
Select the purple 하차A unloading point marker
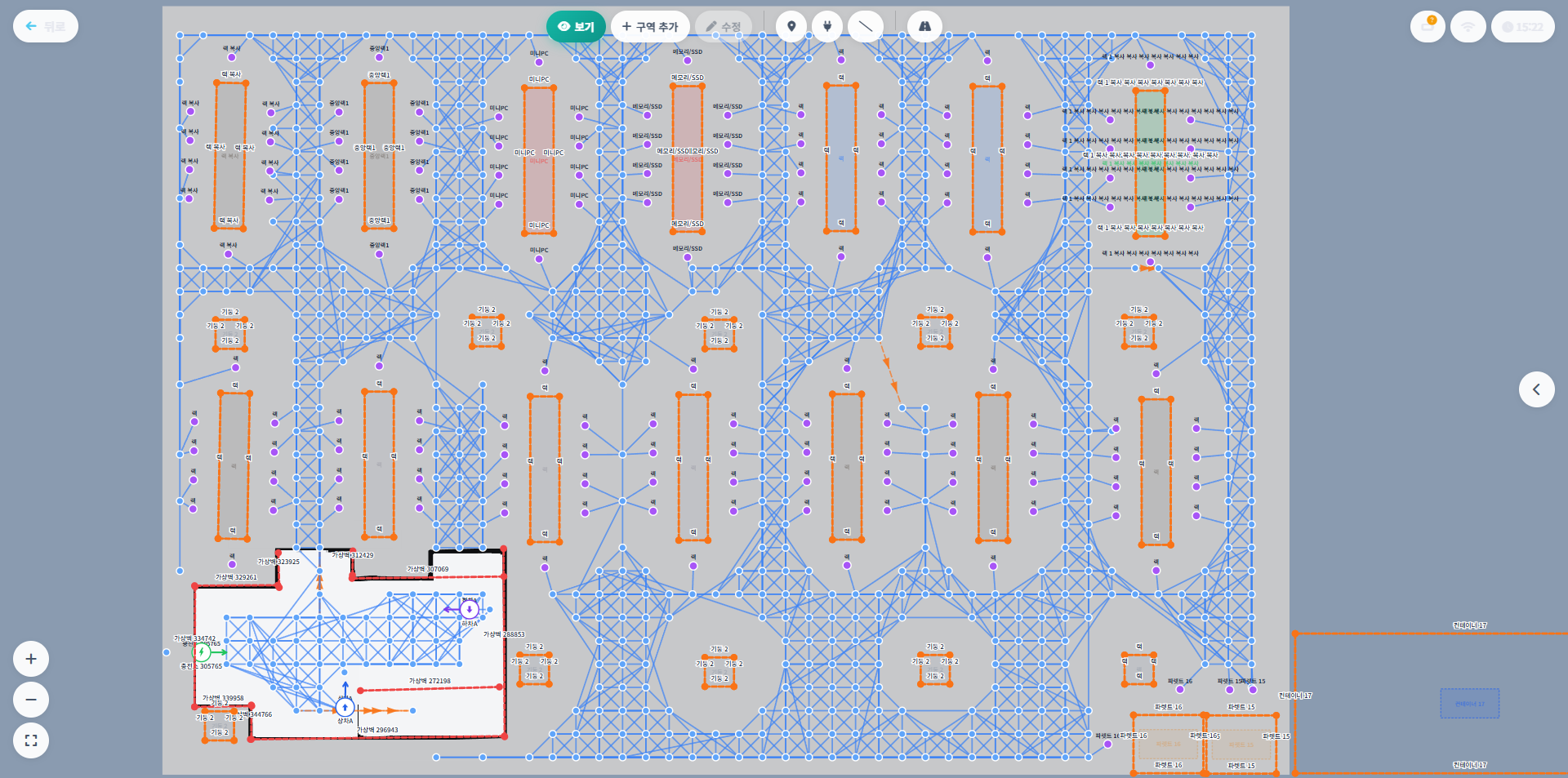pos(470,609)
